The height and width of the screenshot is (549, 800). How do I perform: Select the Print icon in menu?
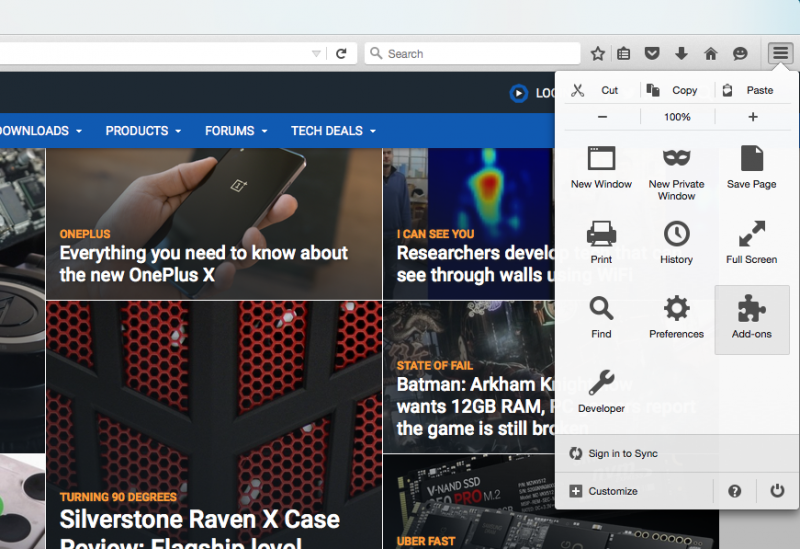[x=601, y=235]
